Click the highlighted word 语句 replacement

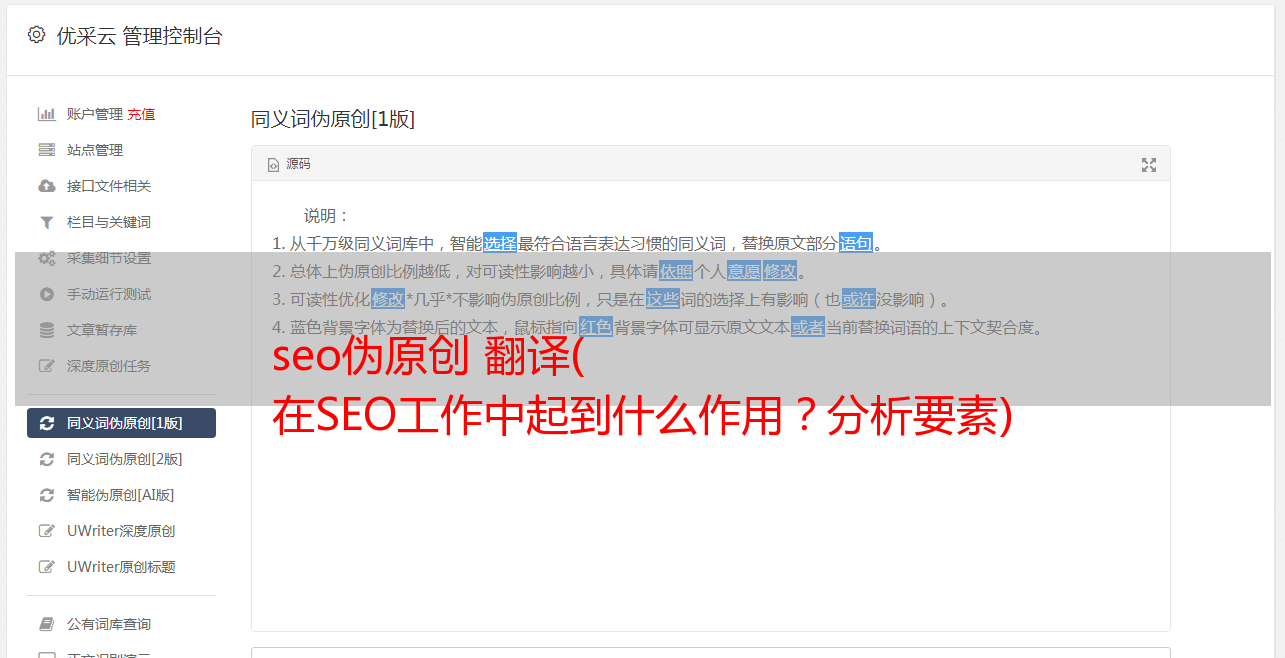click(856, 243)
